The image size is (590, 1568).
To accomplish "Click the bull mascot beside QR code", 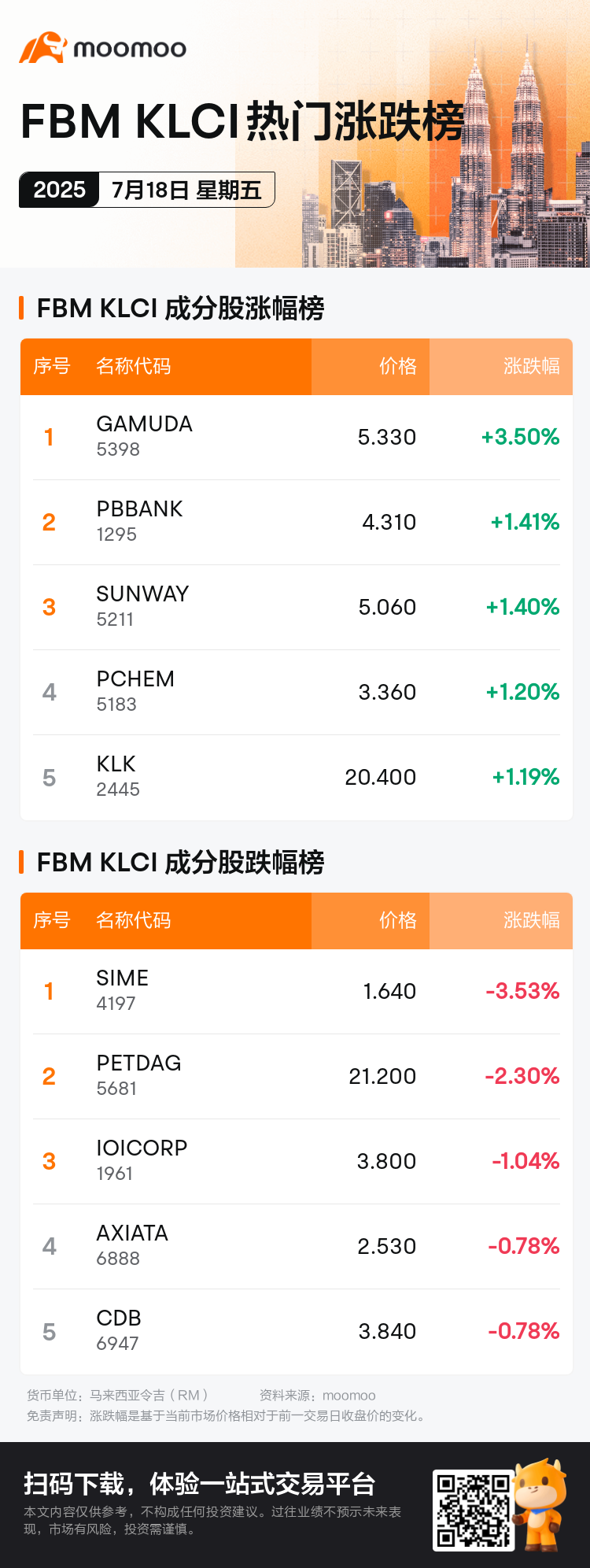I will (x=540, y=1504).
